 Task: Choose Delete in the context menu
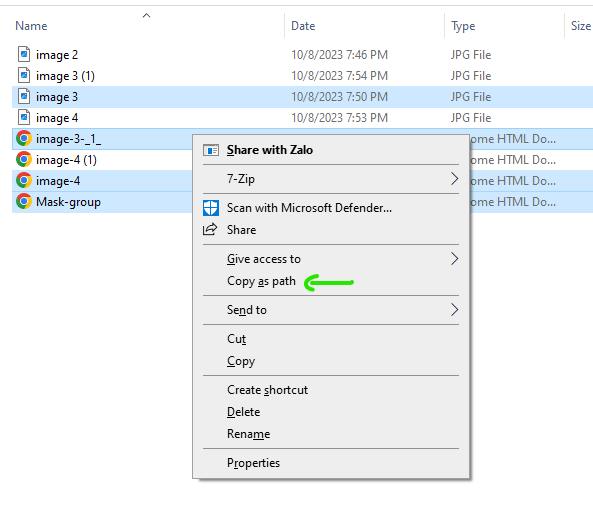(244, 412)
